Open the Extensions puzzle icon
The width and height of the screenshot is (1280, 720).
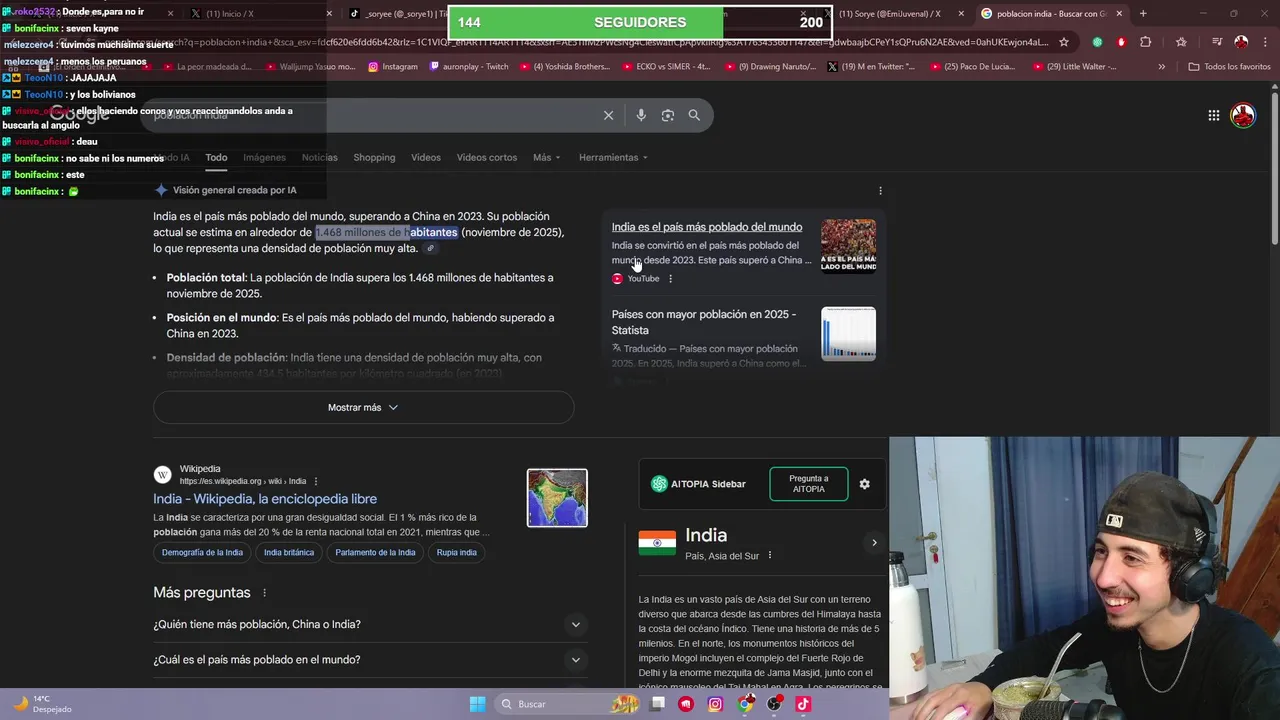(x=1146, y=42)
